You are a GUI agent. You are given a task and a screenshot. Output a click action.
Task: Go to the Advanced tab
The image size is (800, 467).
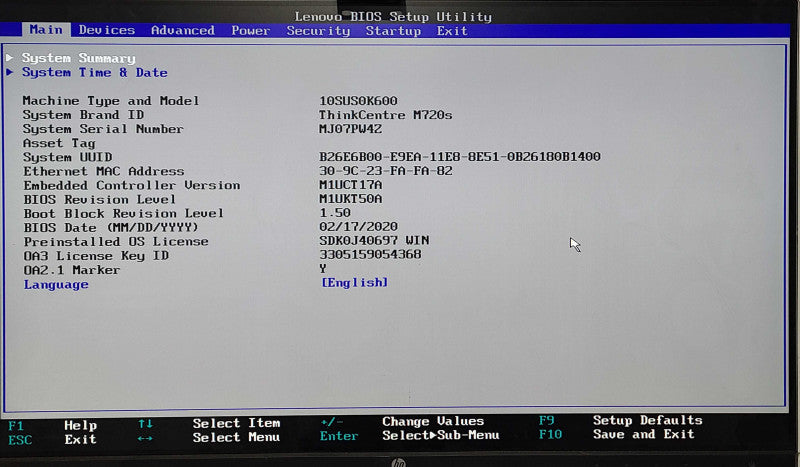coord(183,30)
